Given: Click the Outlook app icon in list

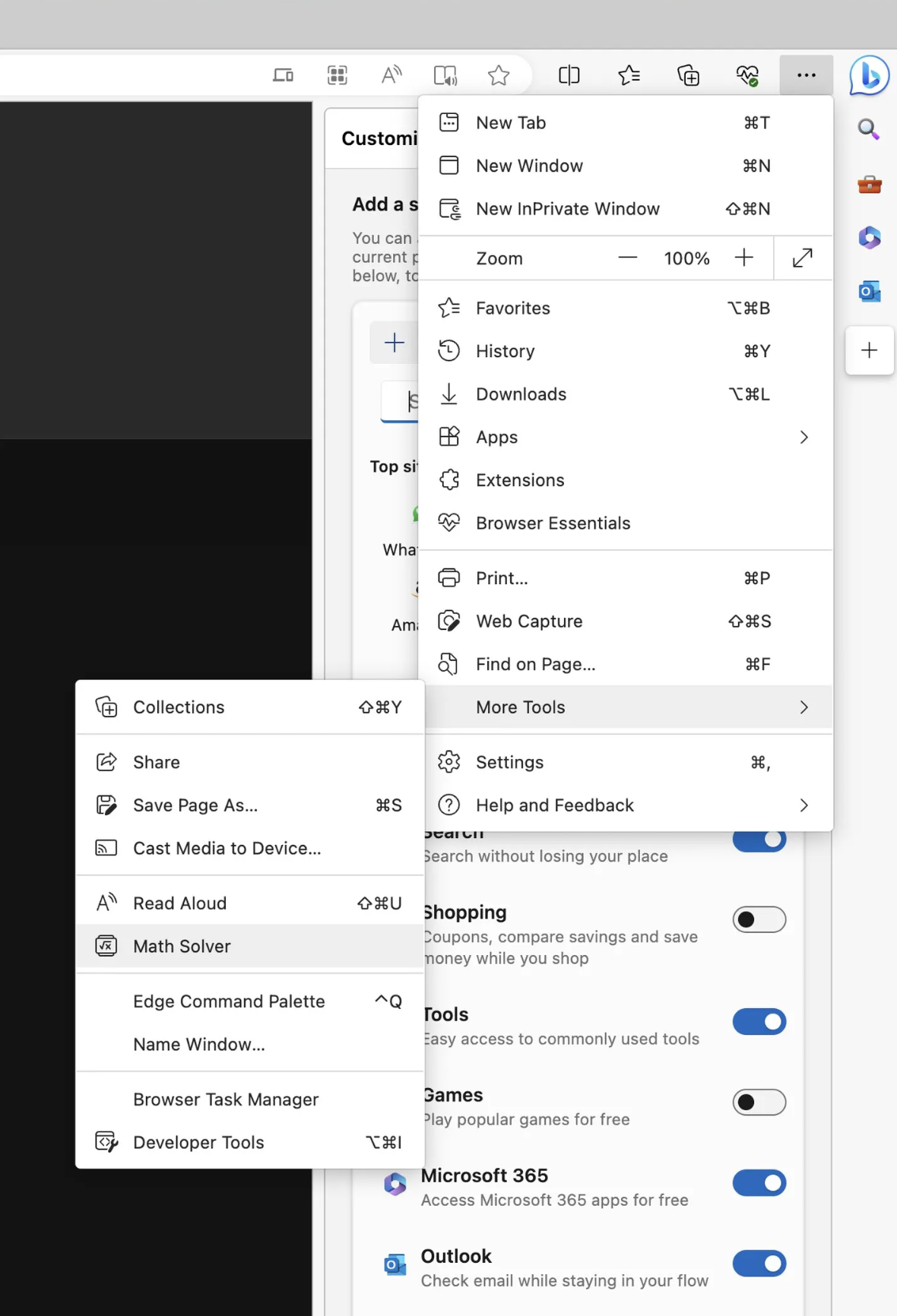Looking at the screenshot, I should [x=395, y=1264].
